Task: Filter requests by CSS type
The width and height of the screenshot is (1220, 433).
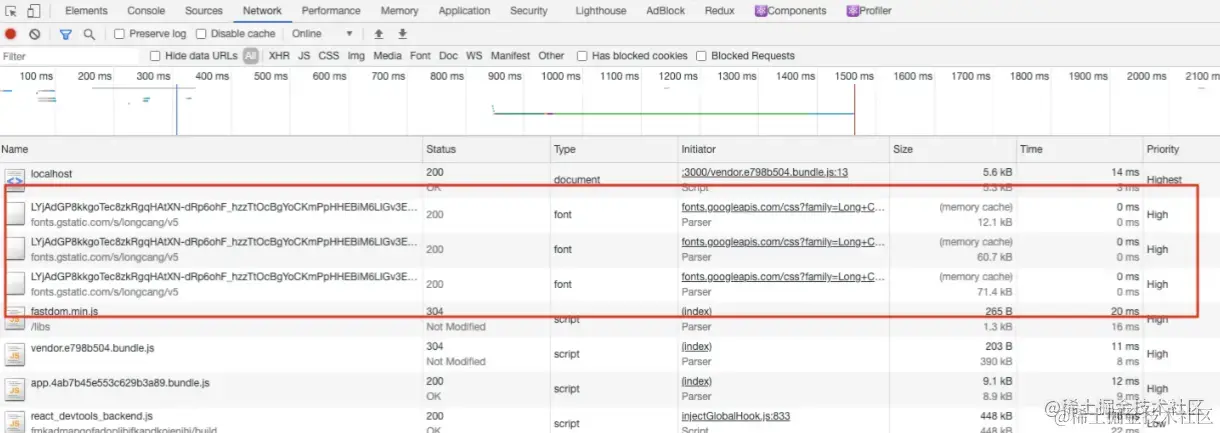Action: click(328, 56)
